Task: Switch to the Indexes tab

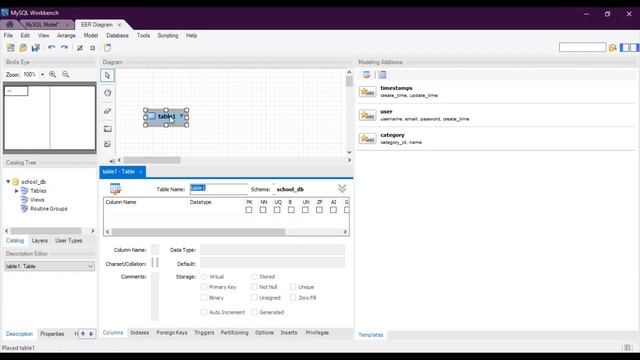Action: (x=140, y=333)
